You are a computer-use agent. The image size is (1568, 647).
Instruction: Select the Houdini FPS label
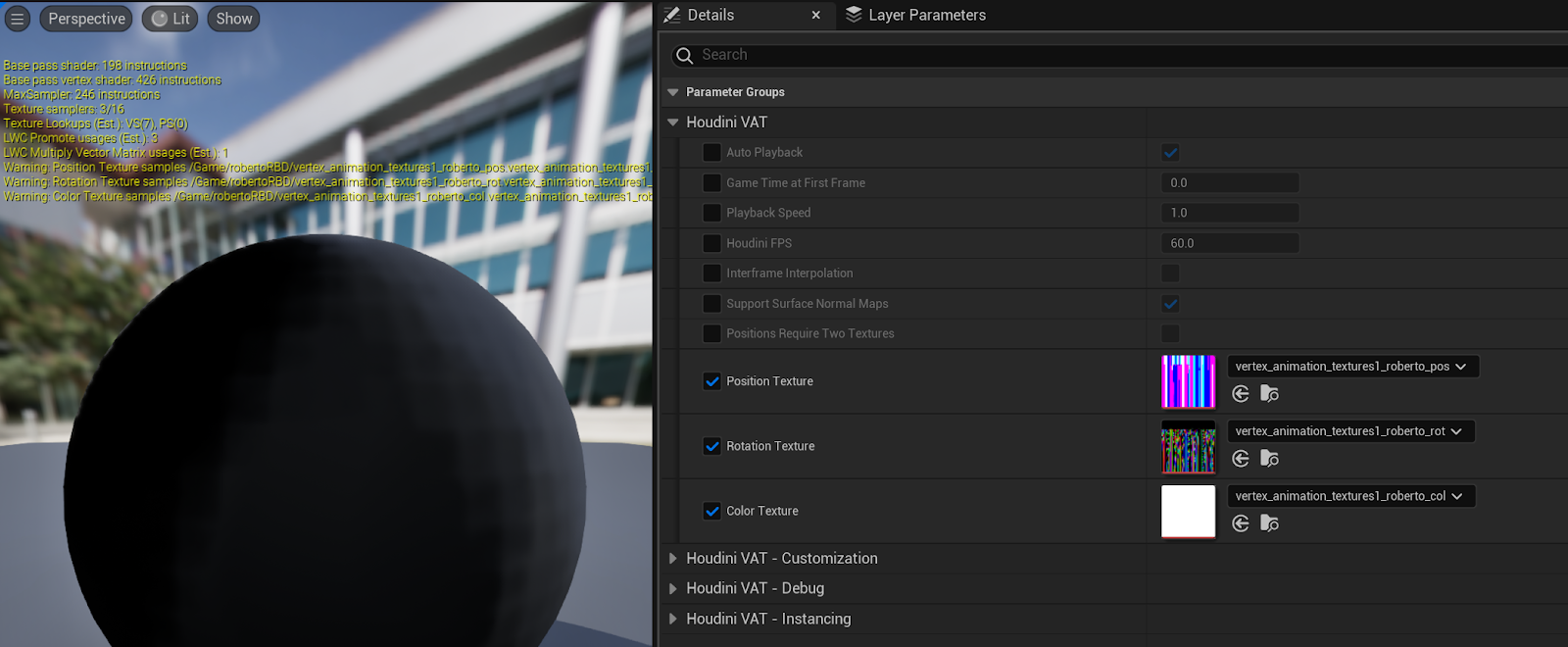coord(759,243)
